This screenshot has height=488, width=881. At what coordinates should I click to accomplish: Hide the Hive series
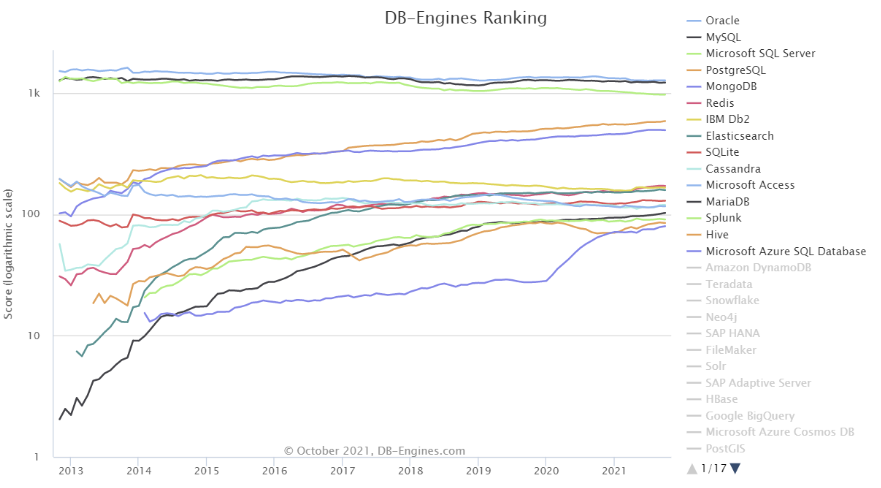pos(707,235)
